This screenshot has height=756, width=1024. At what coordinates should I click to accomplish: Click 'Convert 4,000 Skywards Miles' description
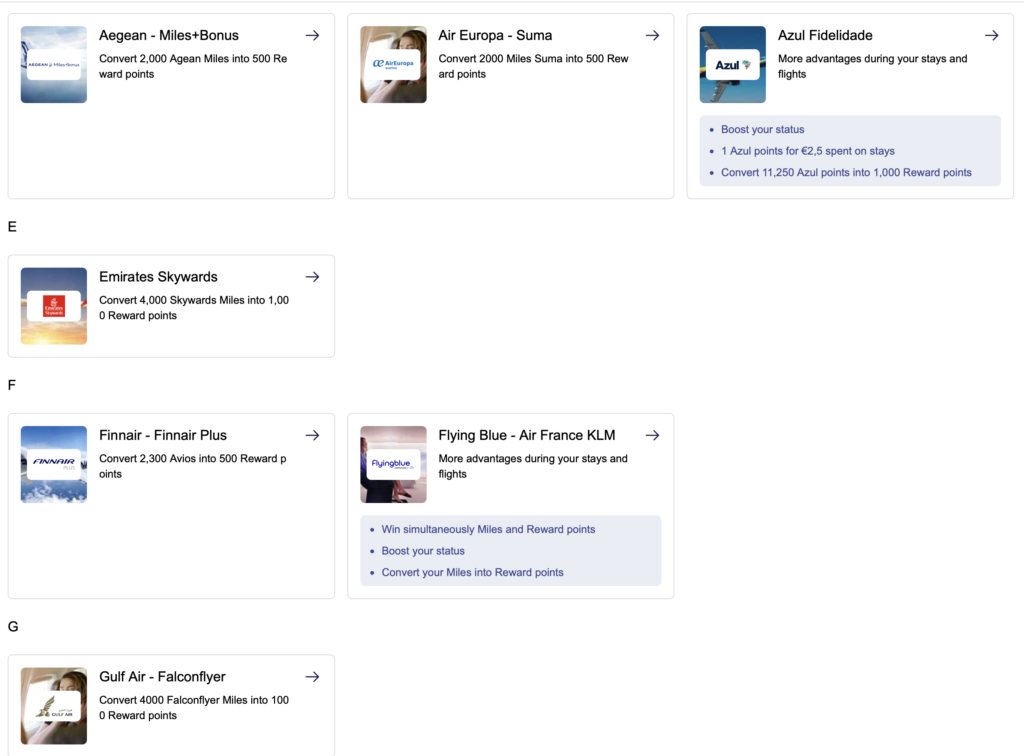193,308
